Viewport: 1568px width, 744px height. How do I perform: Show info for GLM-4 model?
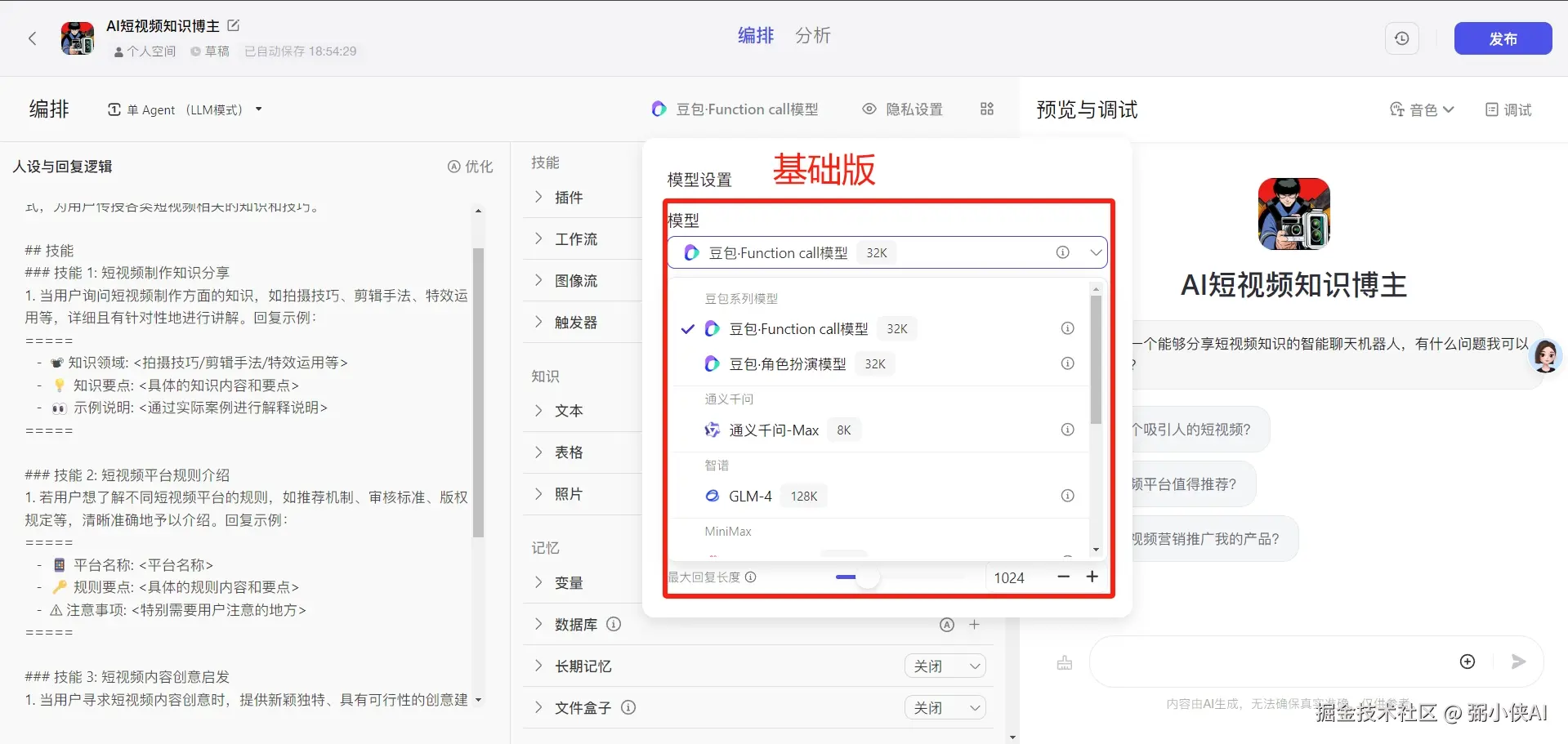[x=1067, y=496]
